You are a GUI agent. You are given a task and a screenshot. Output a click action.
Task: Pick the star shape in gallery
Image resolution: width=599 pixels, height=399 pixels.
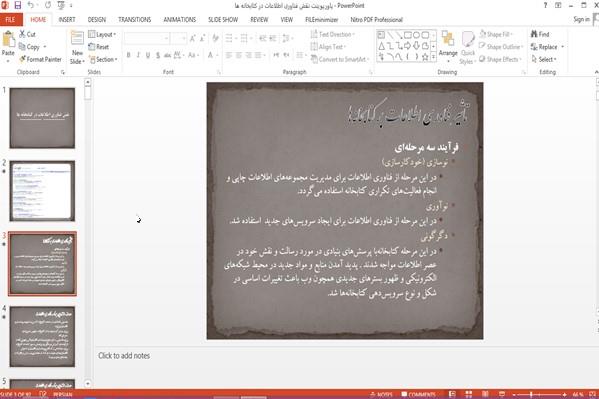click(x=425, y=57)
